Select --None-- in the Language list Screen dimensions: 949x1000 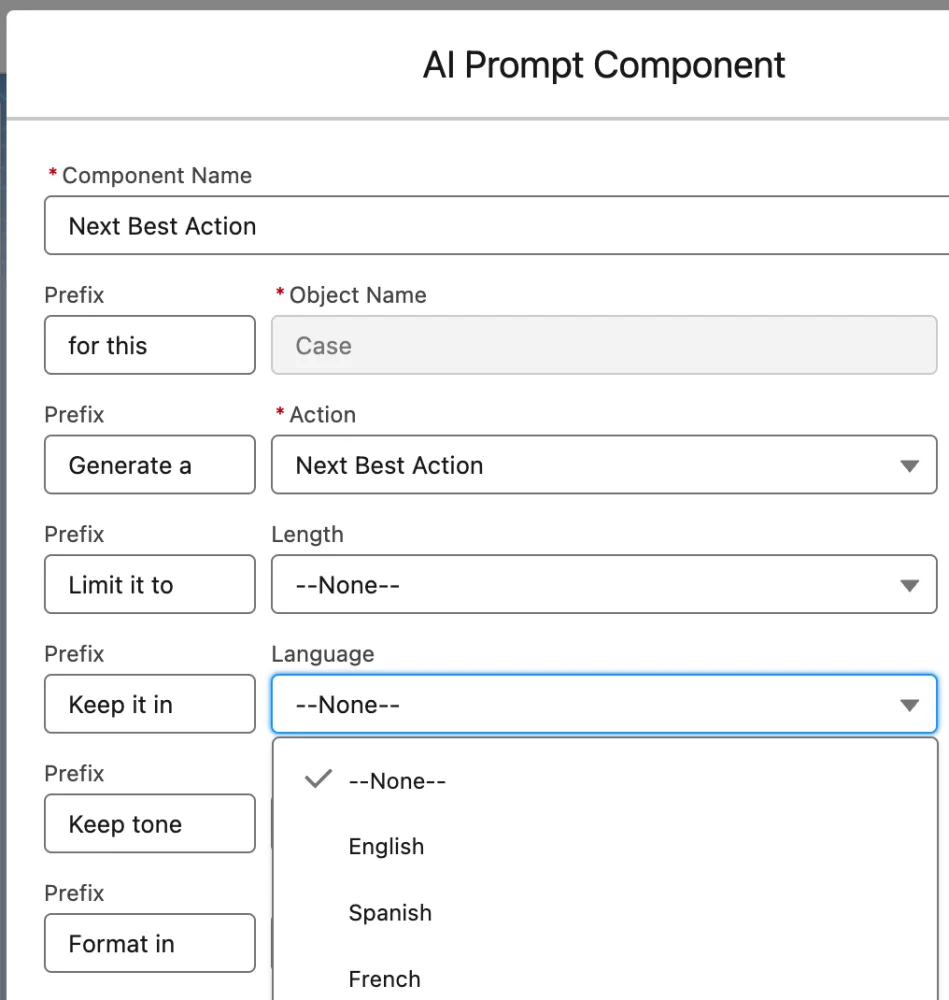pyautogui.click(x=397, y=780)
